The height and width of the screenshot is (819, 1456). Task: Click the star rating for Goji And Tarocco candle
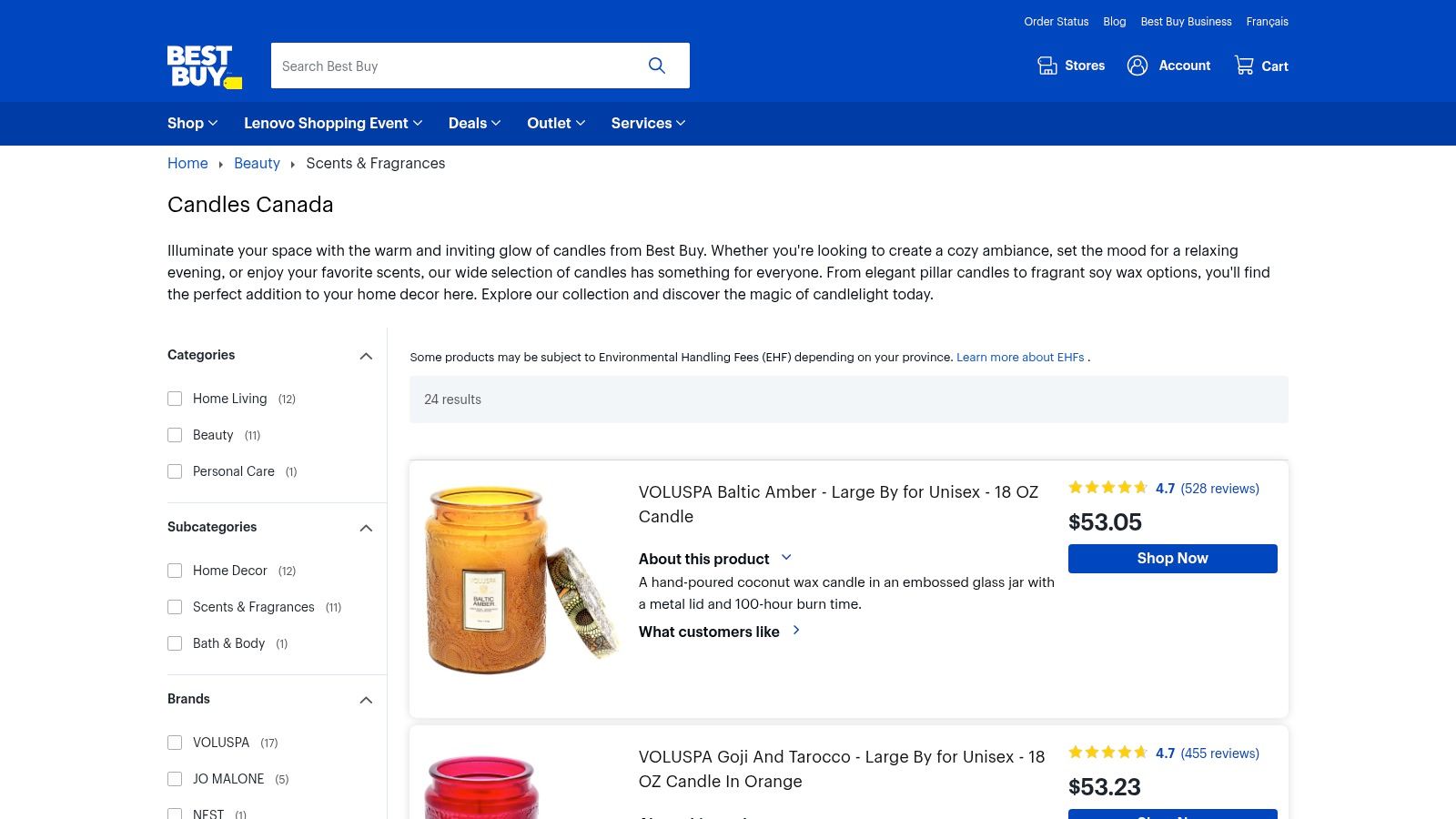click(x=1108, y=753)
